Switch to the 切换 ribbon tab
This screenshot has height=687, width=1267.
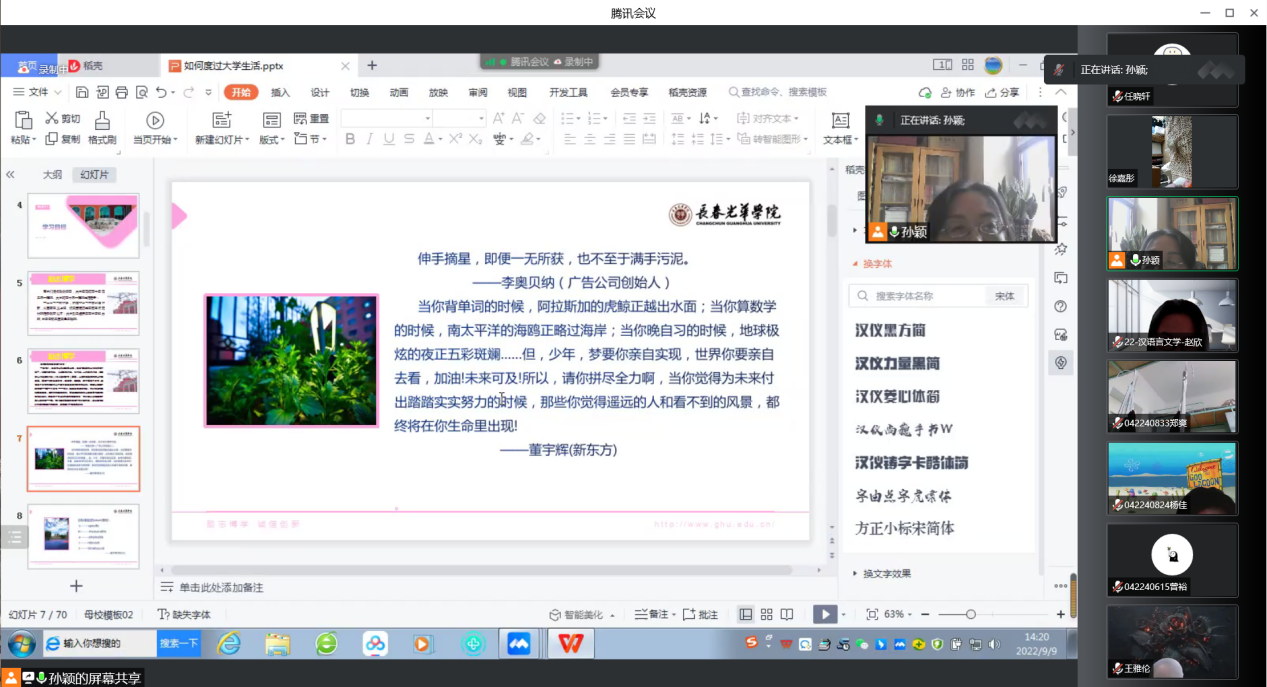click(x=359, y=92)
